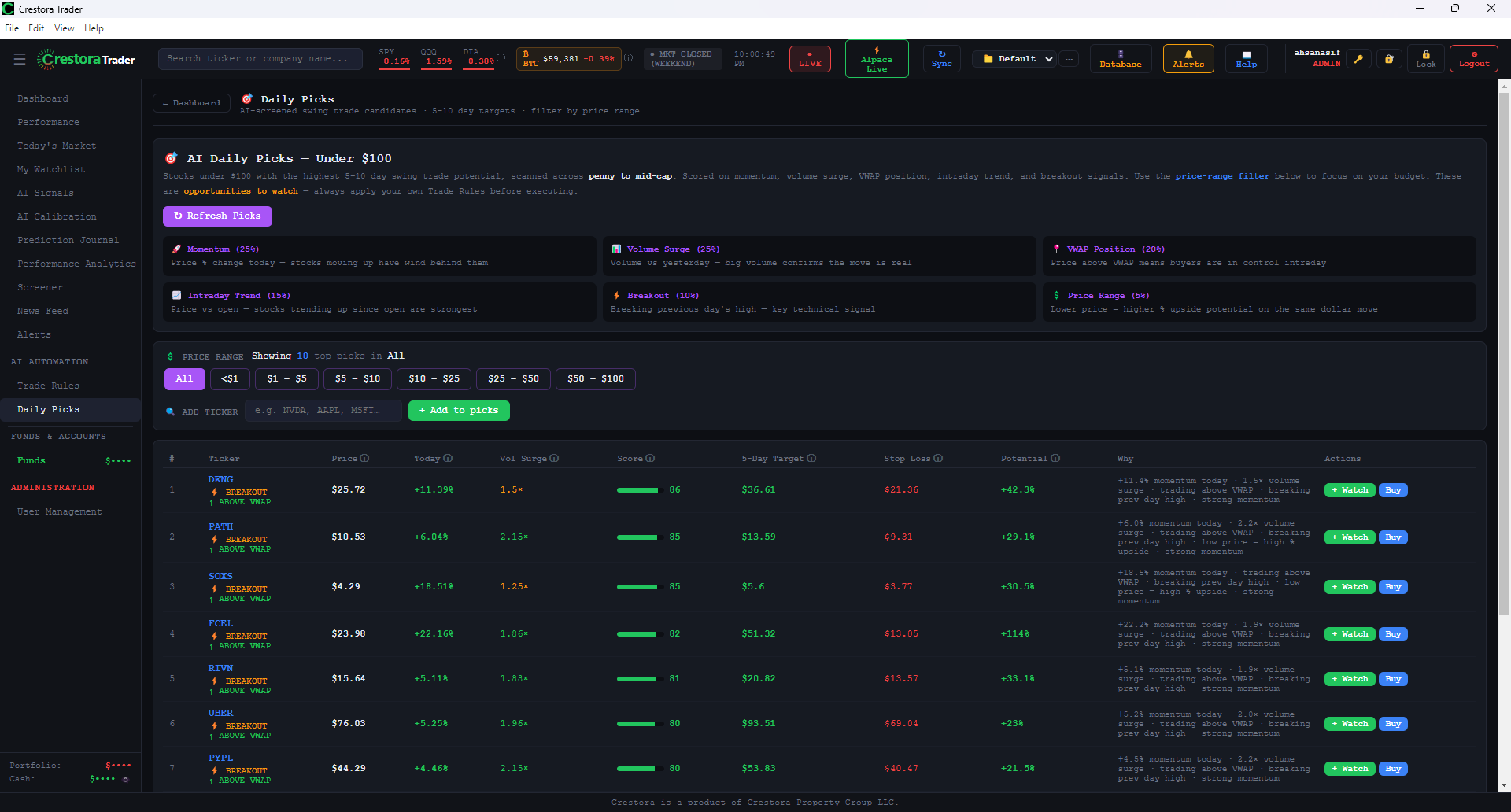Click Watch for FCEL row
The width and height of the screenshot is (1511, 812).
point(1350,634)
